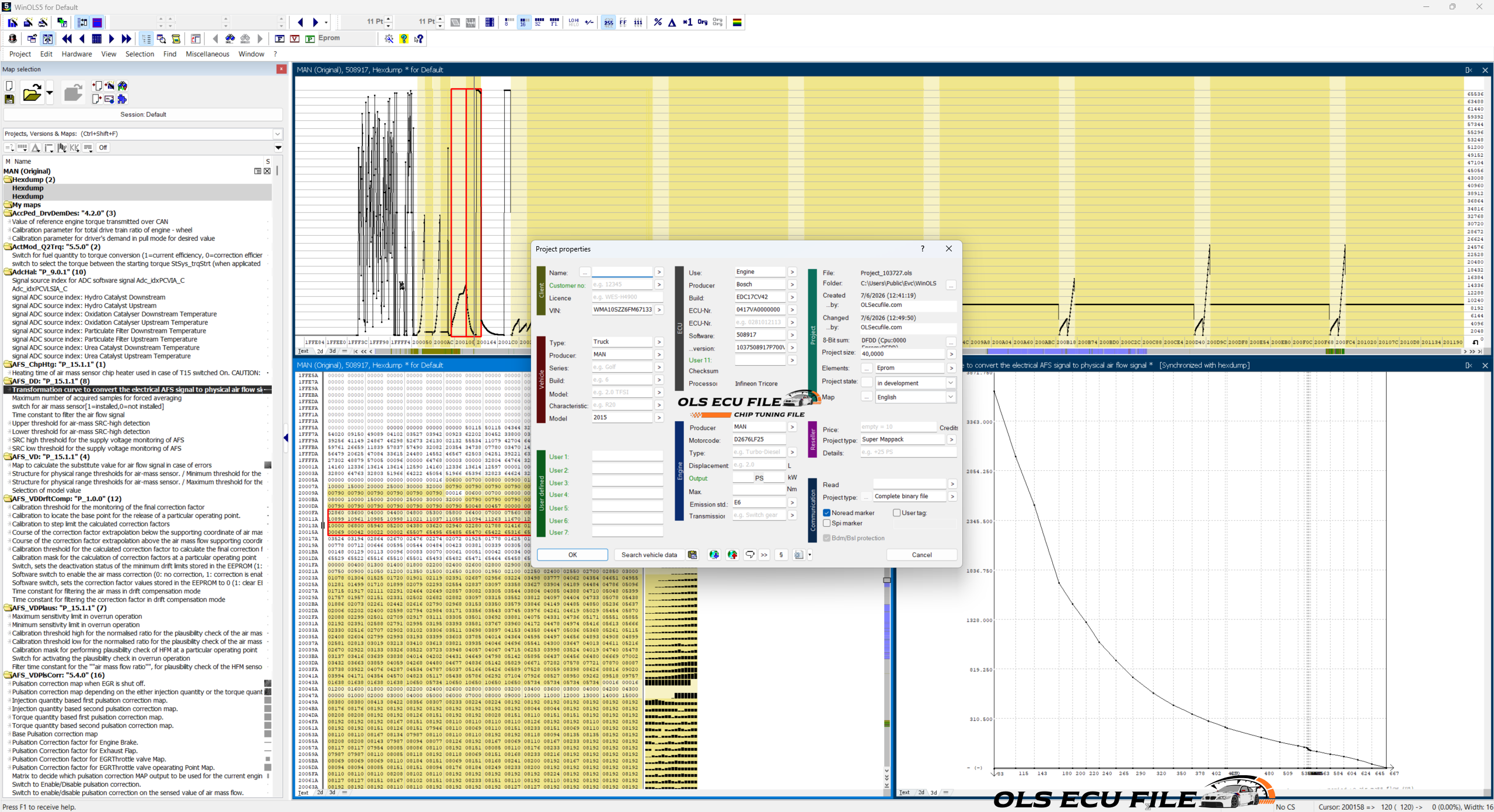This screenshot has width=1494, height=812.
Task: Click the save floppy disk icon in Map selection
Action: [x=9, y=99]
